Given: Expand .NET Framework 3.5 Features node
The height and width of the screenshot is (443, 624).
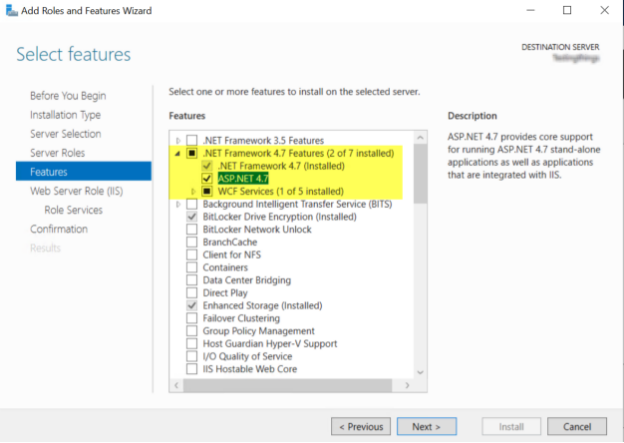Looking at the screenshot, I should click(179, 139).
